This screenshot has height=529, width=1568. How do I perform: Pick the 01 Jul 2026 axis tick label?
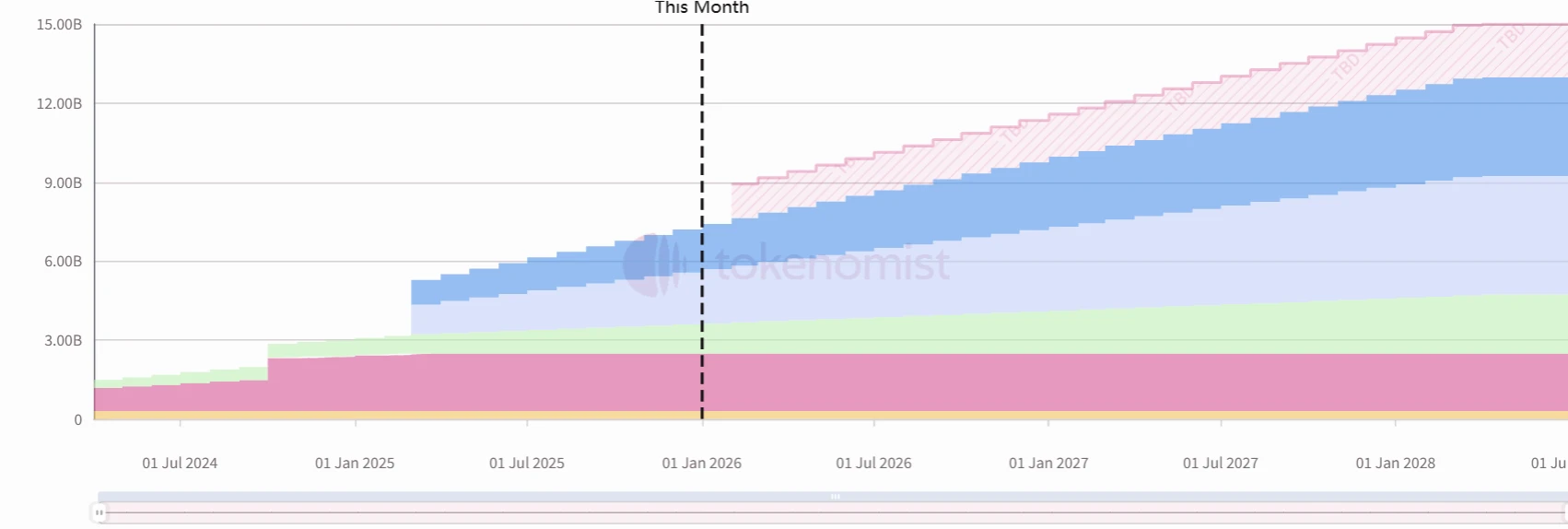(873, 464)
